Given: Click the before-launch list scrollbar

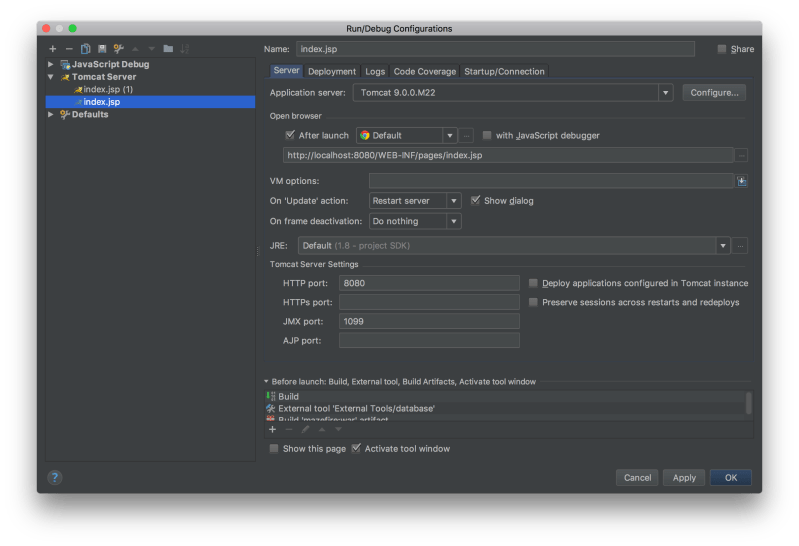Looking at the screenshot, I should pyautogui.click(x=749, y=403).
